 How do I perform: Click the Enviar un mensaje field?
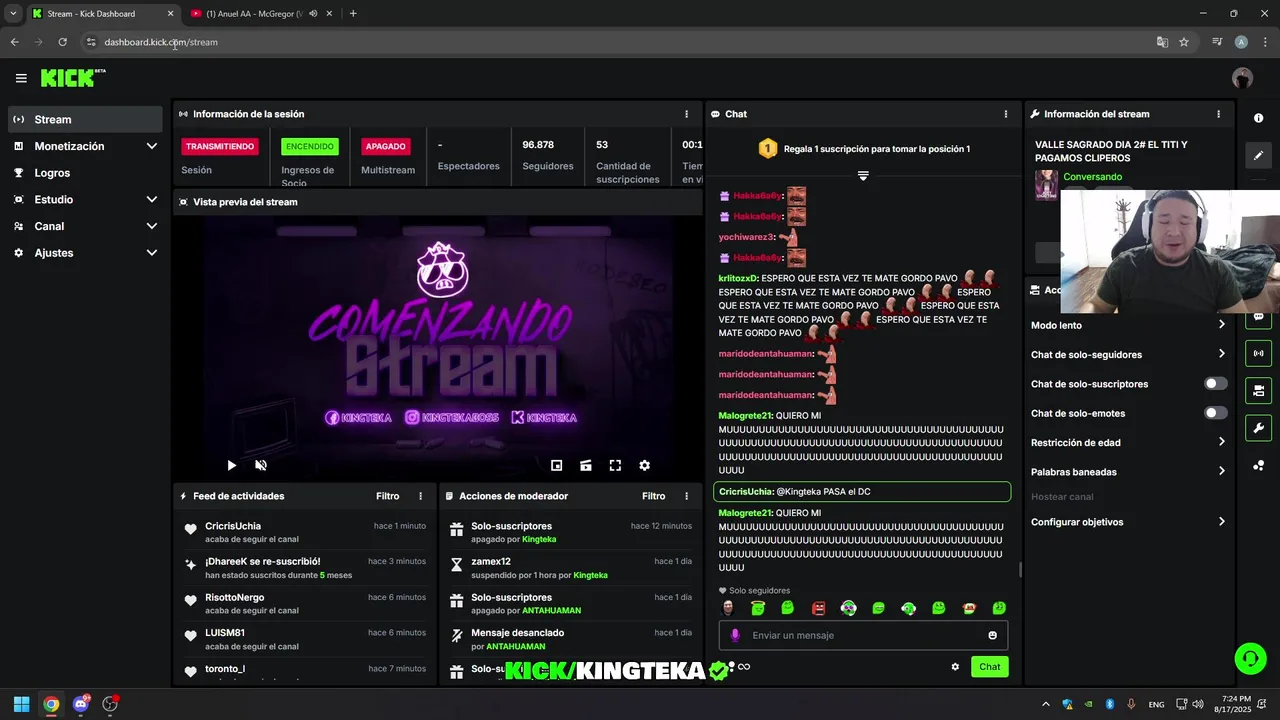[863, 635]
